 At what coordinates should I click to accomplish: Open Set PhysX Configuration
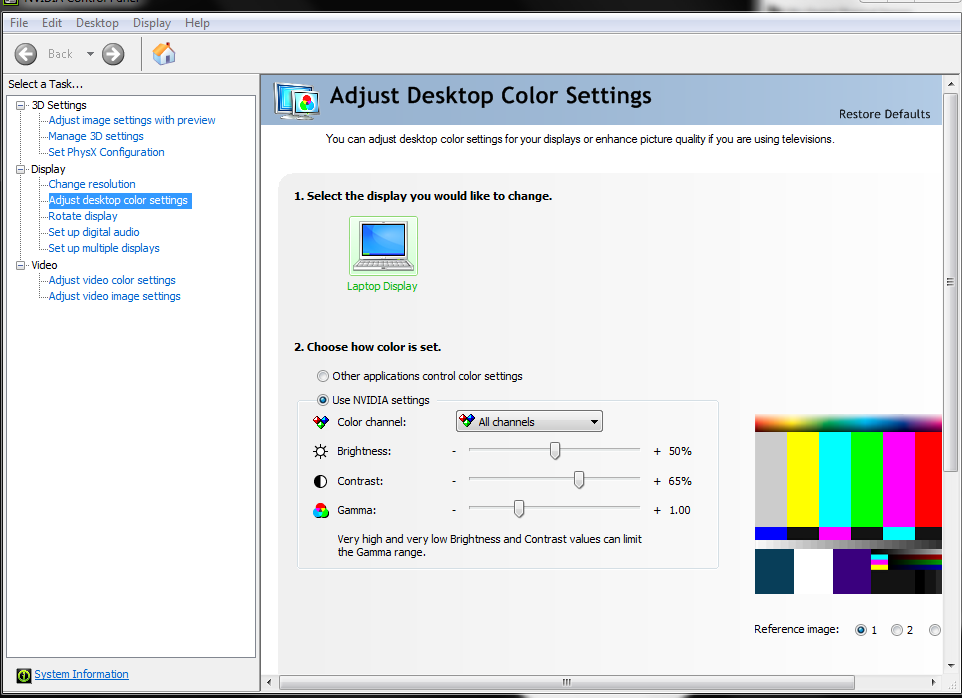click(106, 152)
